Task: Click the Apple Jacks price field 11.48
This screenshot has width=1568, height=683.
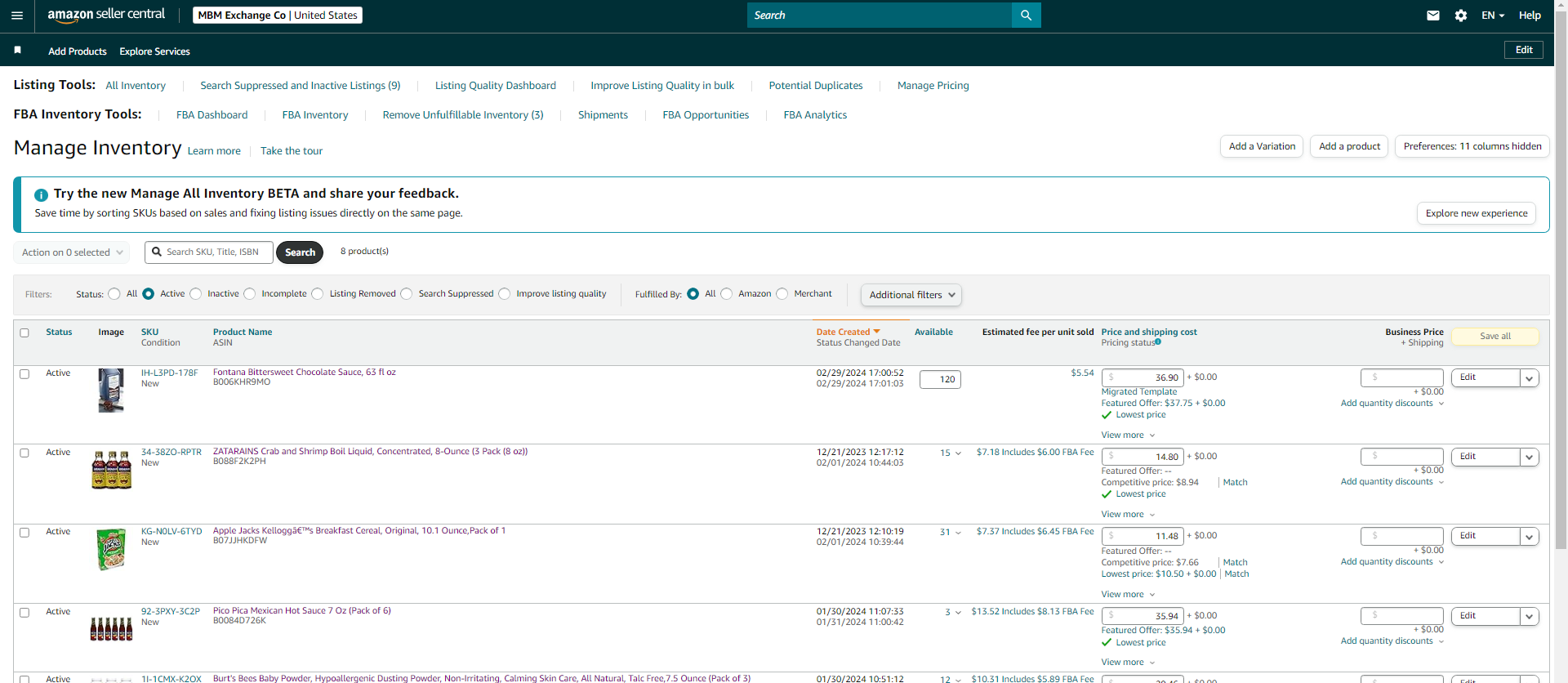Action: tap(1143, 537)
